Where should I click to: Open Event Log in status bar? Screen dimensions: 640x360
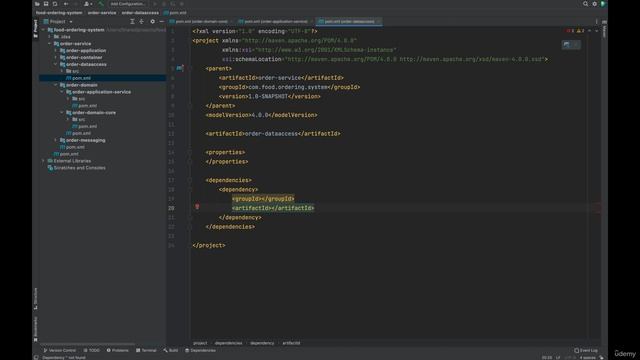pos(586,350)
